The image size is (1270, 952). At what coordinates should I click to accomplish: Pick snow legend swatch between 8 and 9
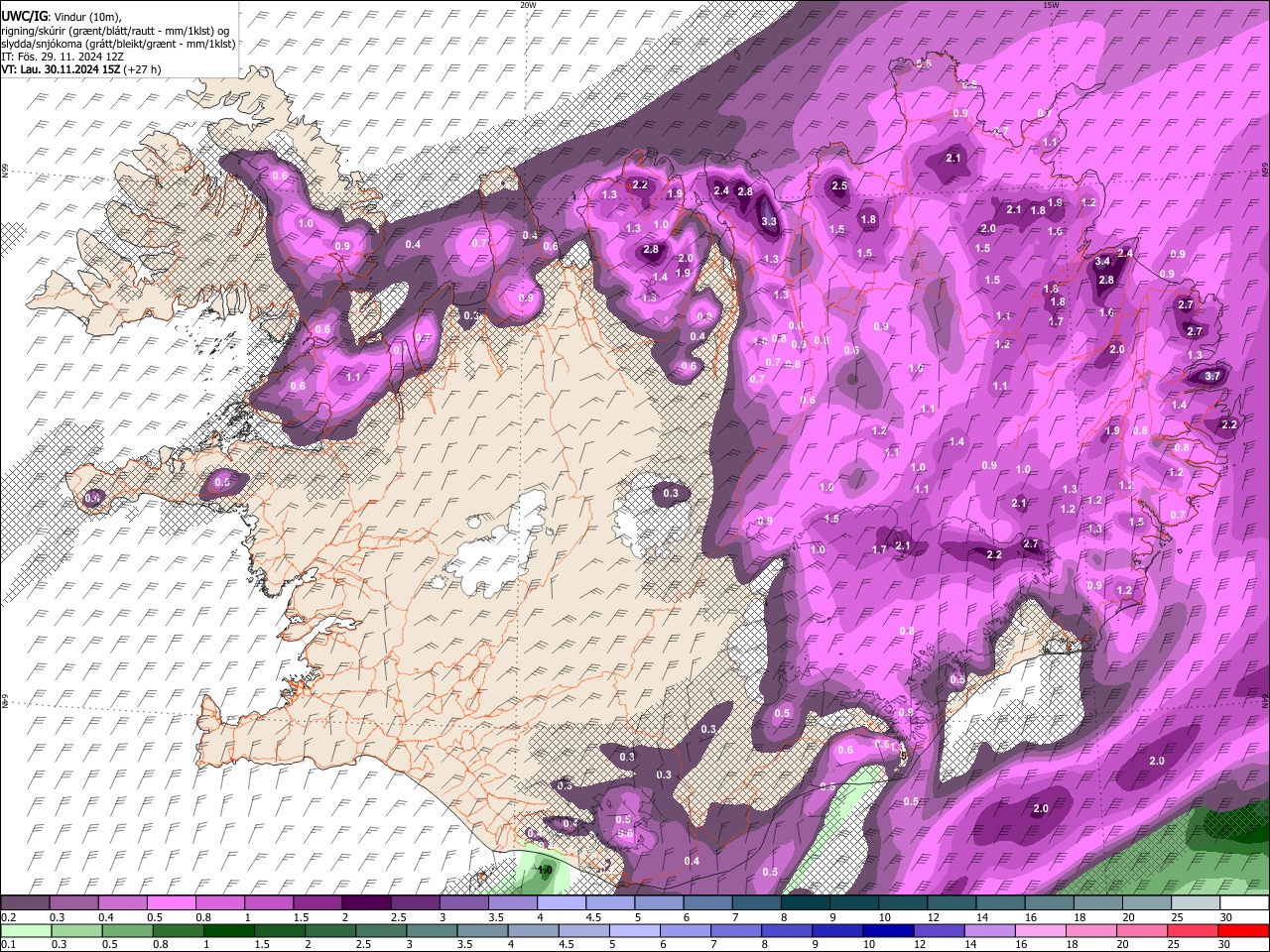806,903
